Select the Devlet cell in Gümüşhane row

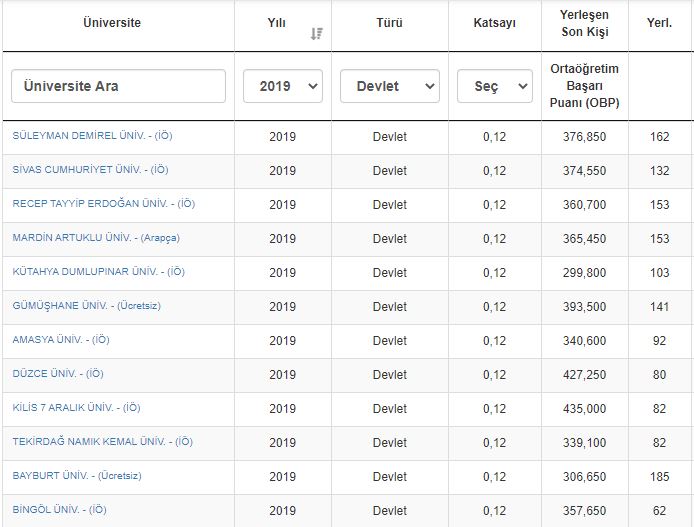[x=389, y=307]
